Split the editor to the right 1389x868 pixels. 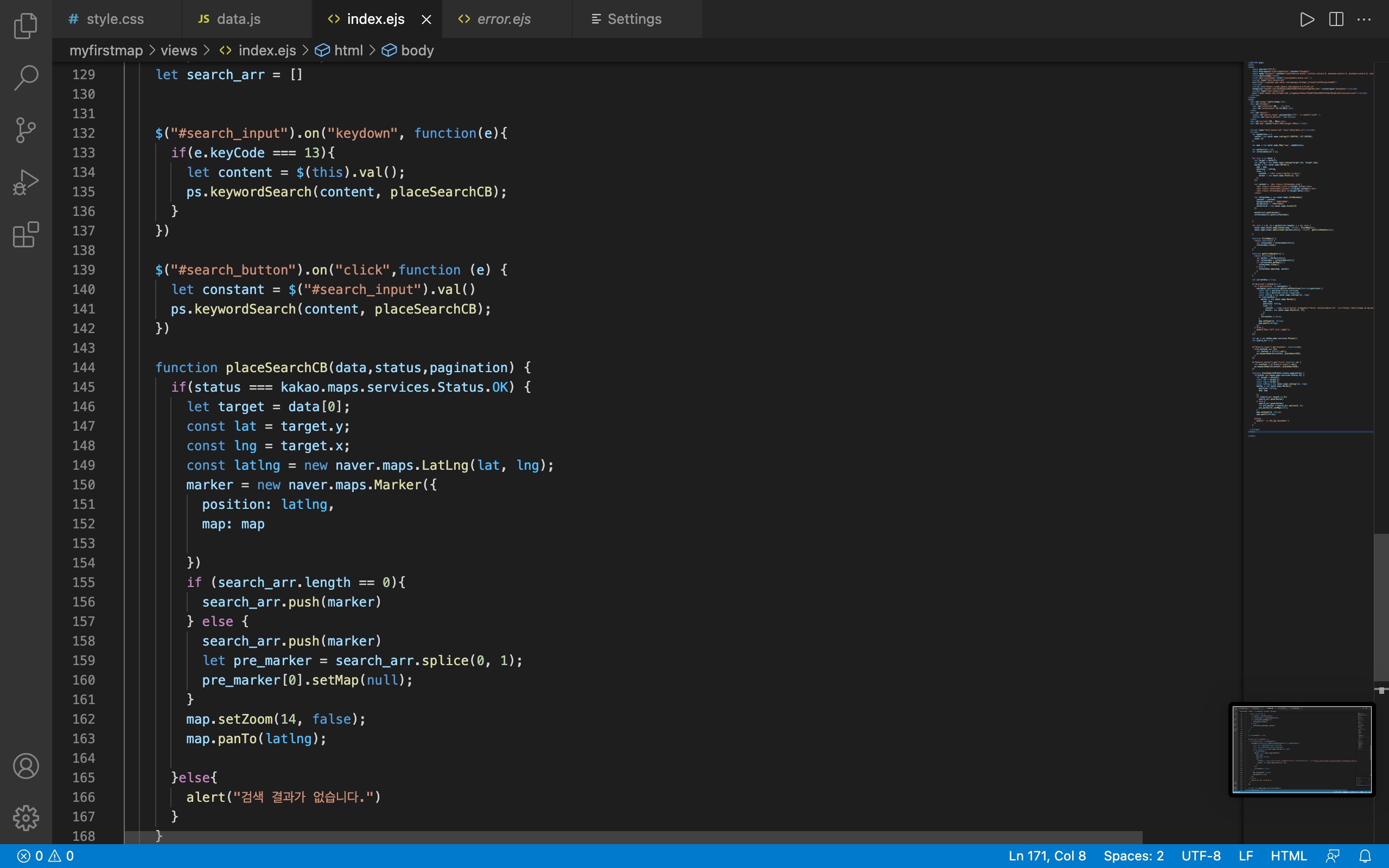tap(1336, 19)
